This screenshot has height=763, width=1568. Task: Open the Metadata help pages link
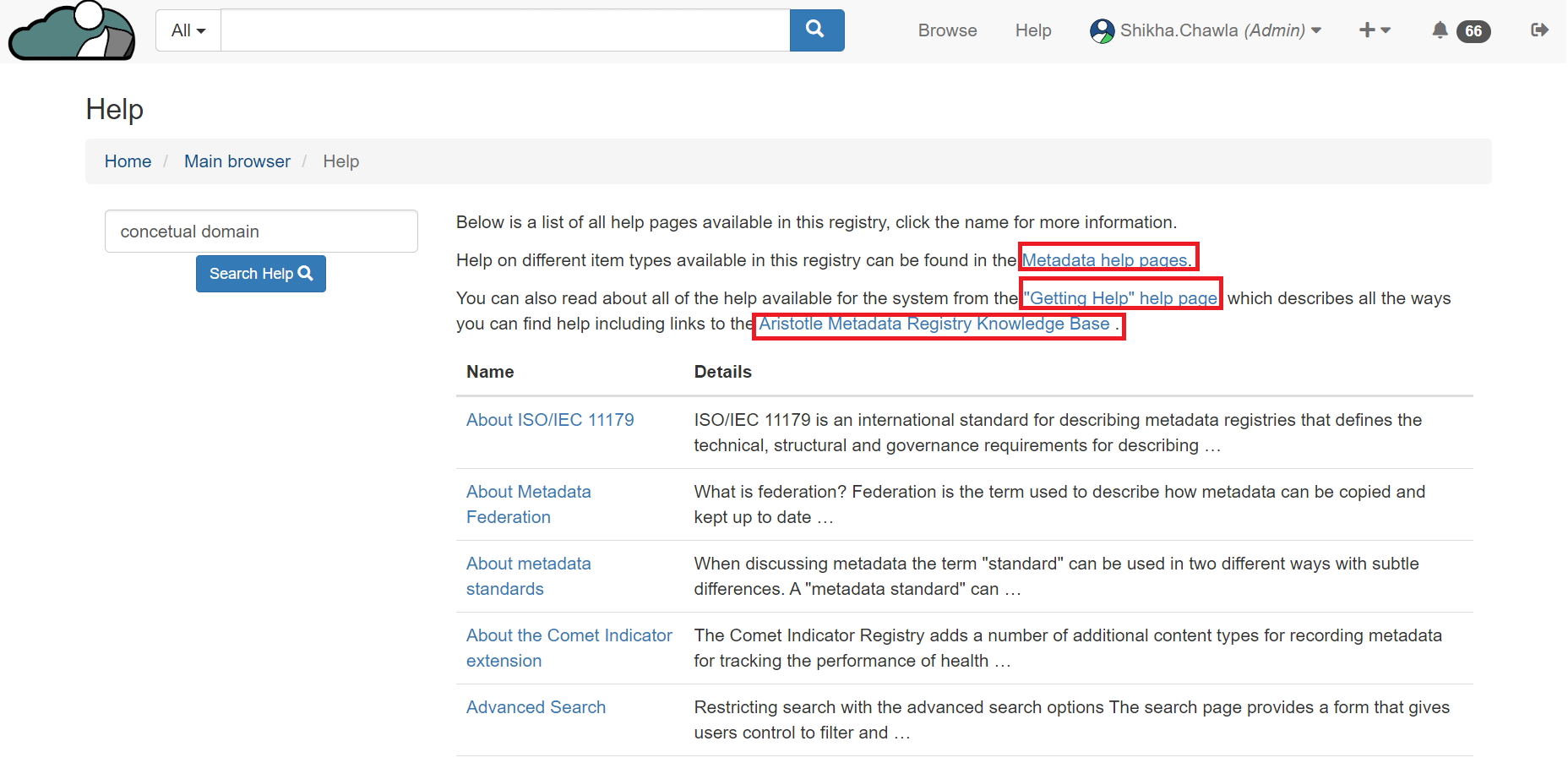[1106, 260]
